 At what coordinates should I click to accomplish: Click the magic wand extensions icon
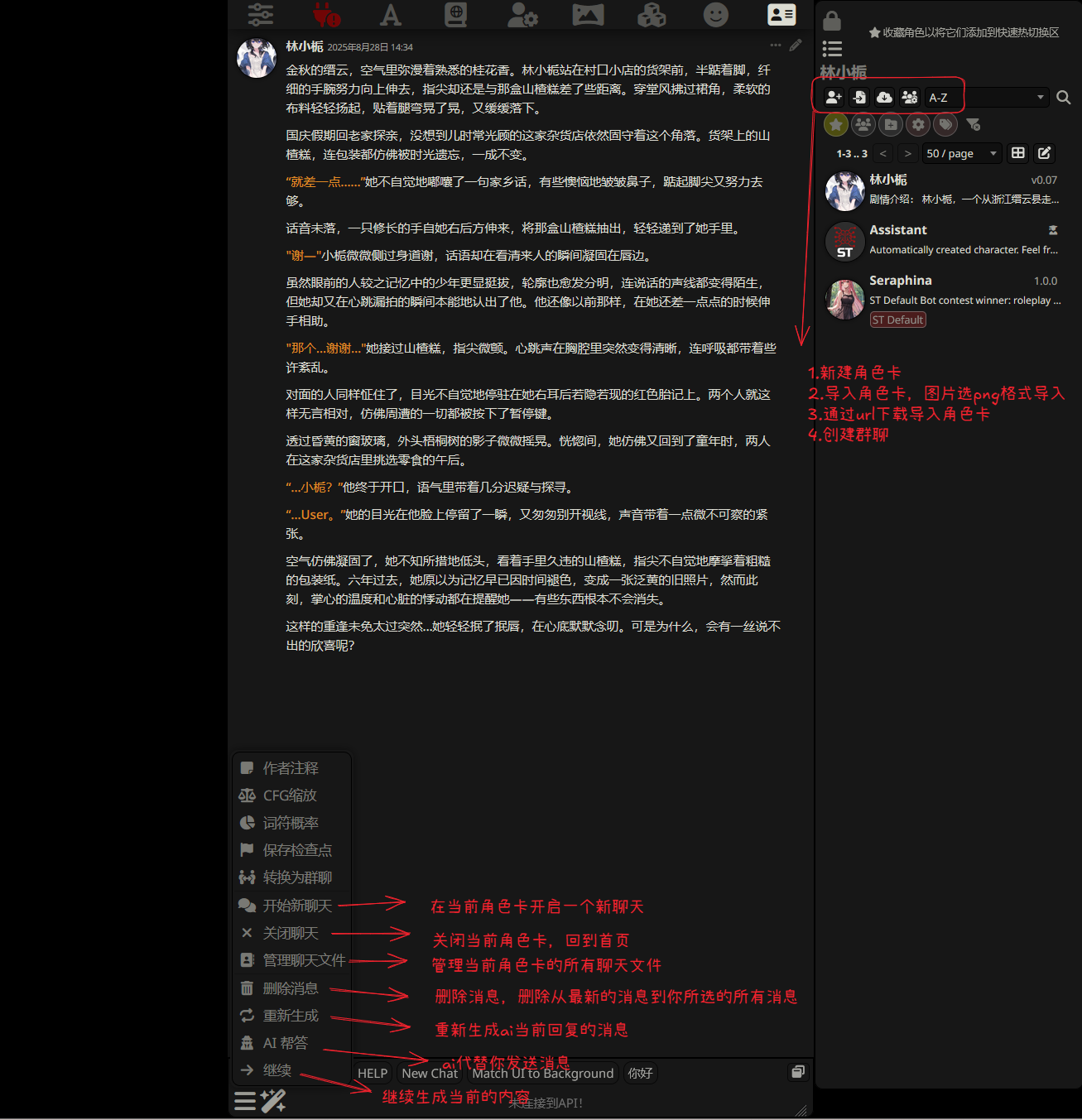(x=273, y=1101)
